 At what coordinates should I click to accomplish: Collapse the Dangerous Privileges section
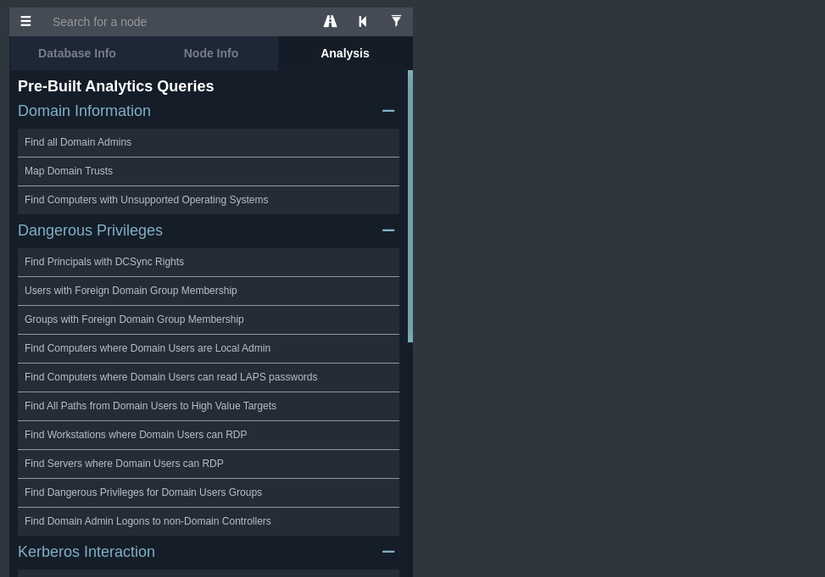click(388, 230)
